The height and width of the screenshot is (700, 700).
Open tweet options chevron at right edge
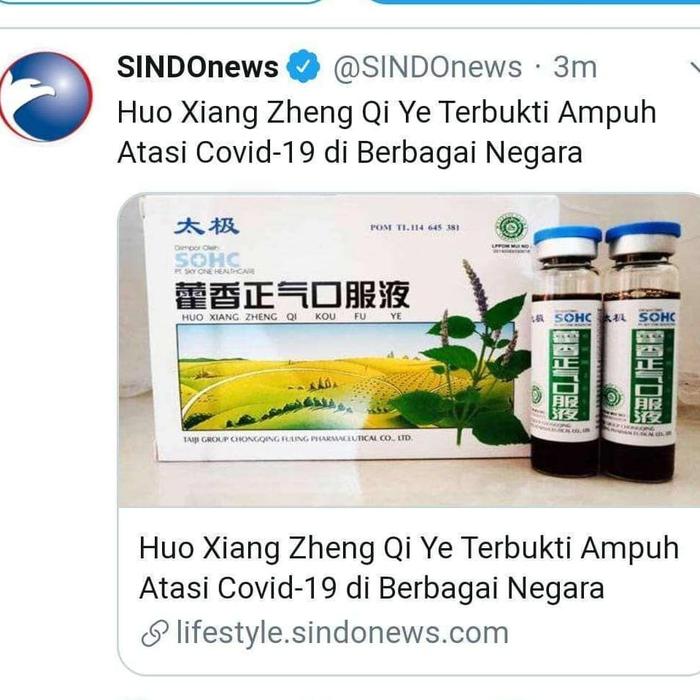[x=695, y=68]
